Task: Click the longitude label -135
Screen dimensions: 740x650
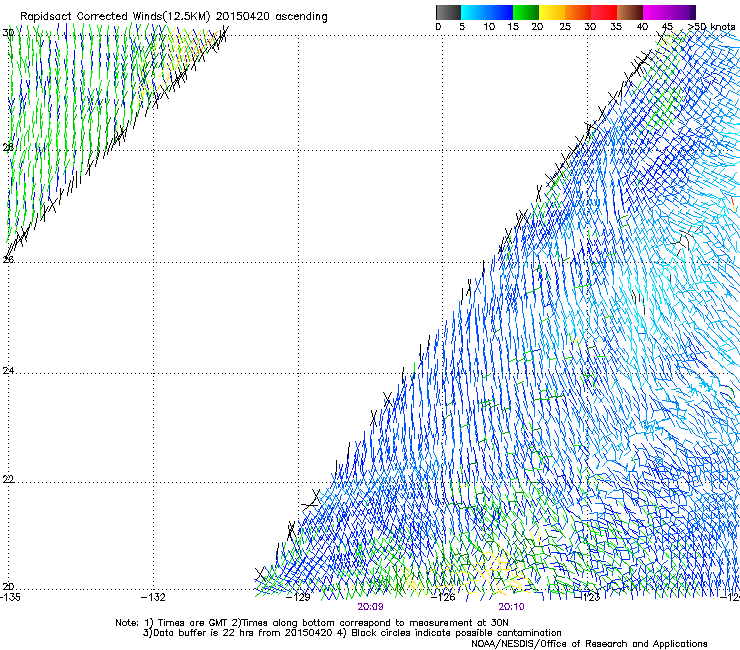Action: tap(10, 597)
